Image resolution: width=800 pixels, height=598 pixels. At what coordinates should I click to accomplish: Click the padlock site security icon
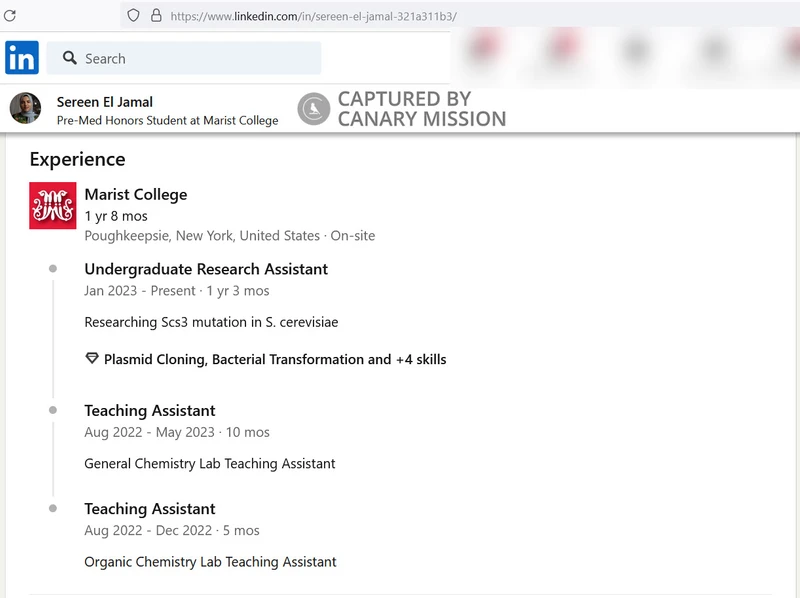pos(155,16)
